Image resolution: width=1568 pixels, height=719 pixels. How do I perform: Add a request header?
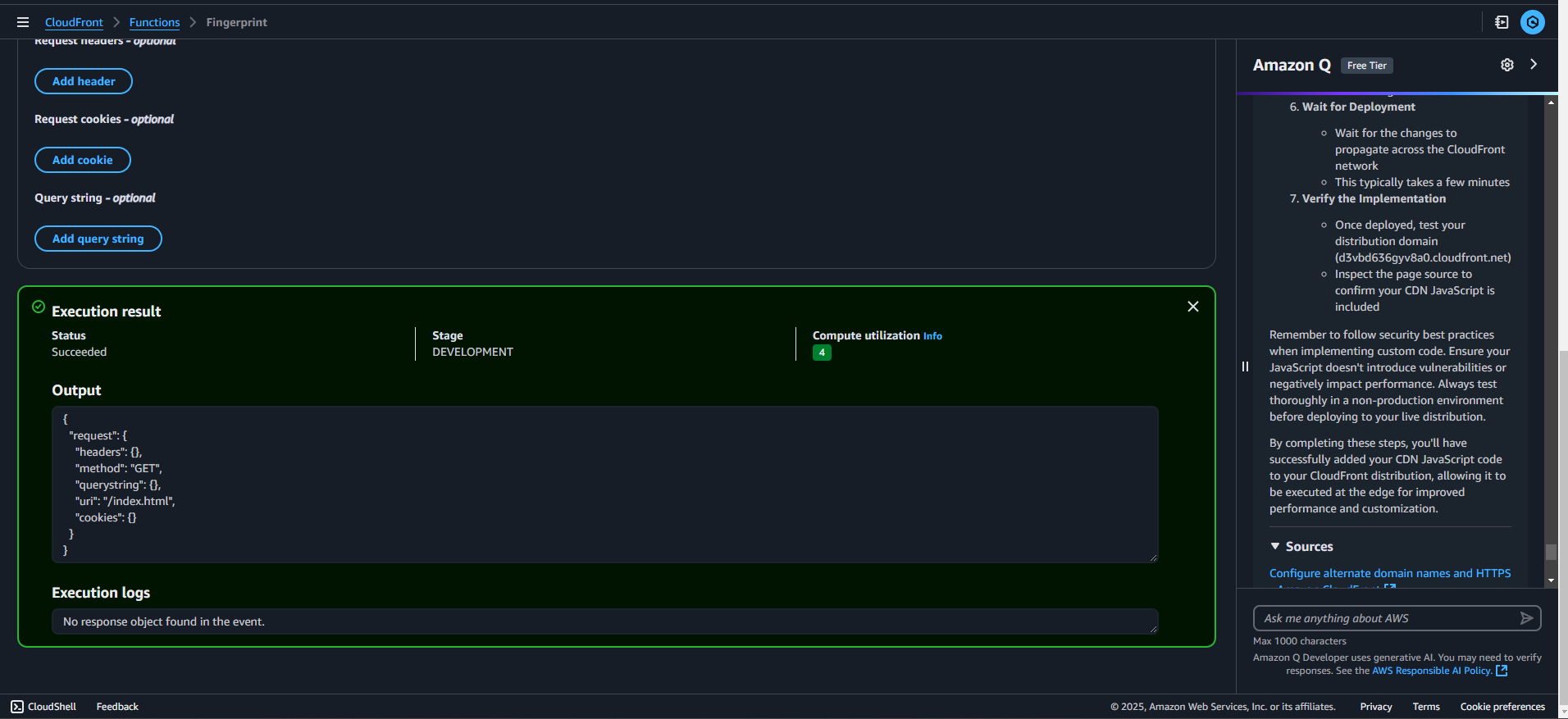pos(84,81)
